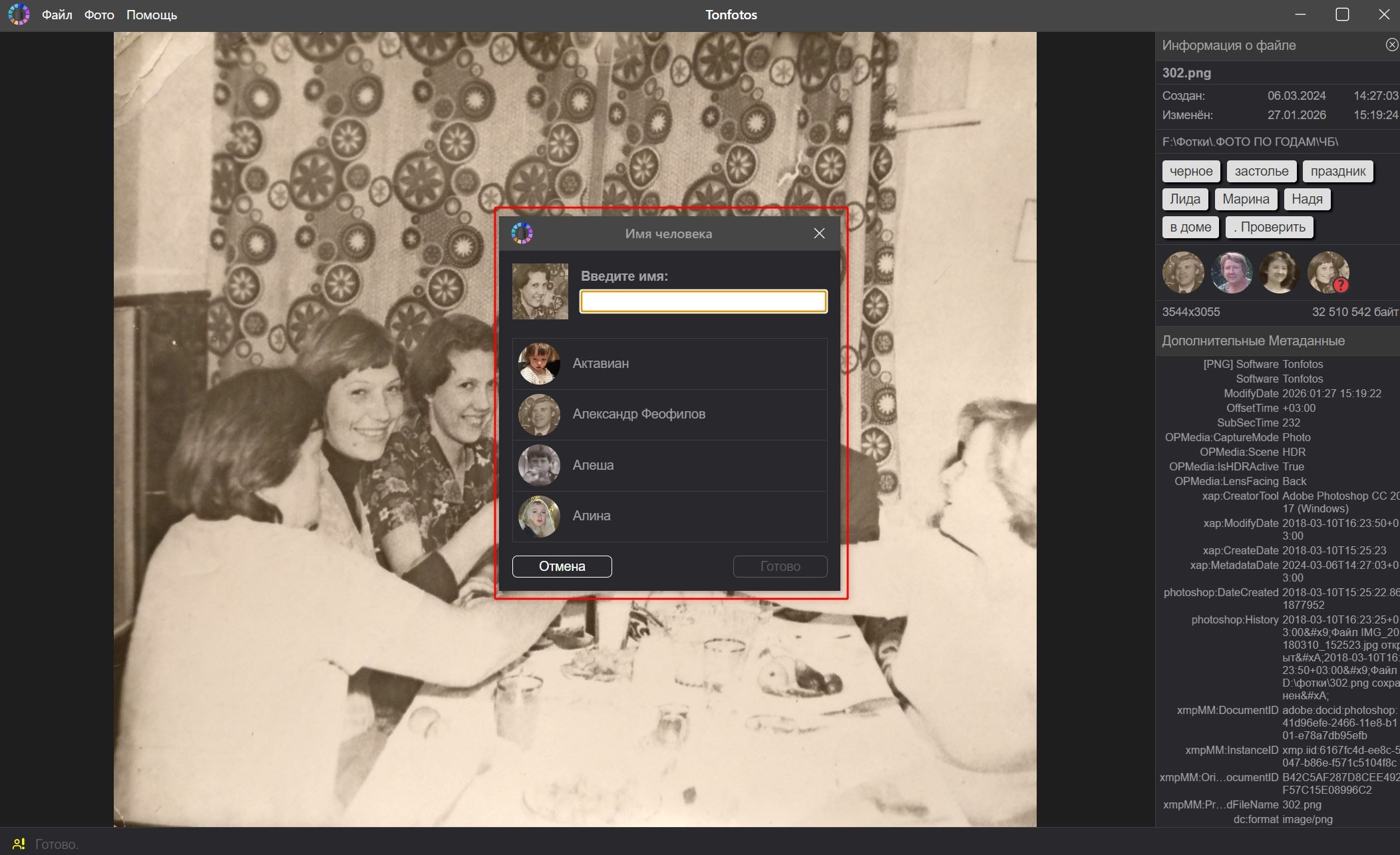Focus the 'Введите имя' text field
Viewport: 1400px width, 855px height.
703,301
